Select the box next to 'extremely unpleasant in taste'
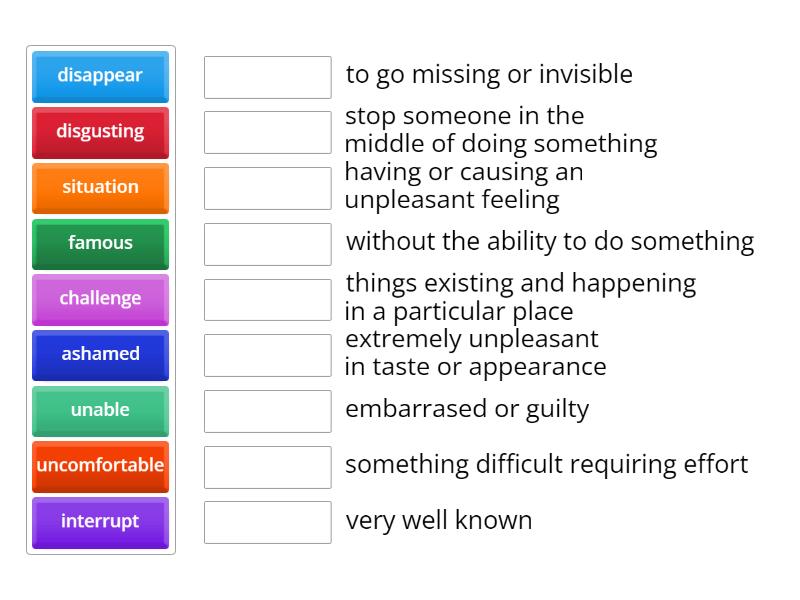The image size is (800, 600). [x=266, y=354]
